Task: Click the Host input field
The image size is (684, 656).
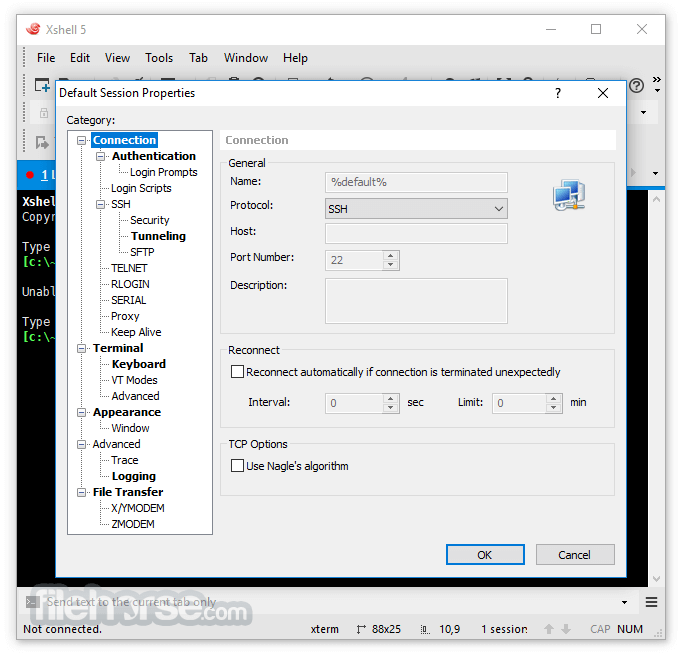Action: pos(416,233)
